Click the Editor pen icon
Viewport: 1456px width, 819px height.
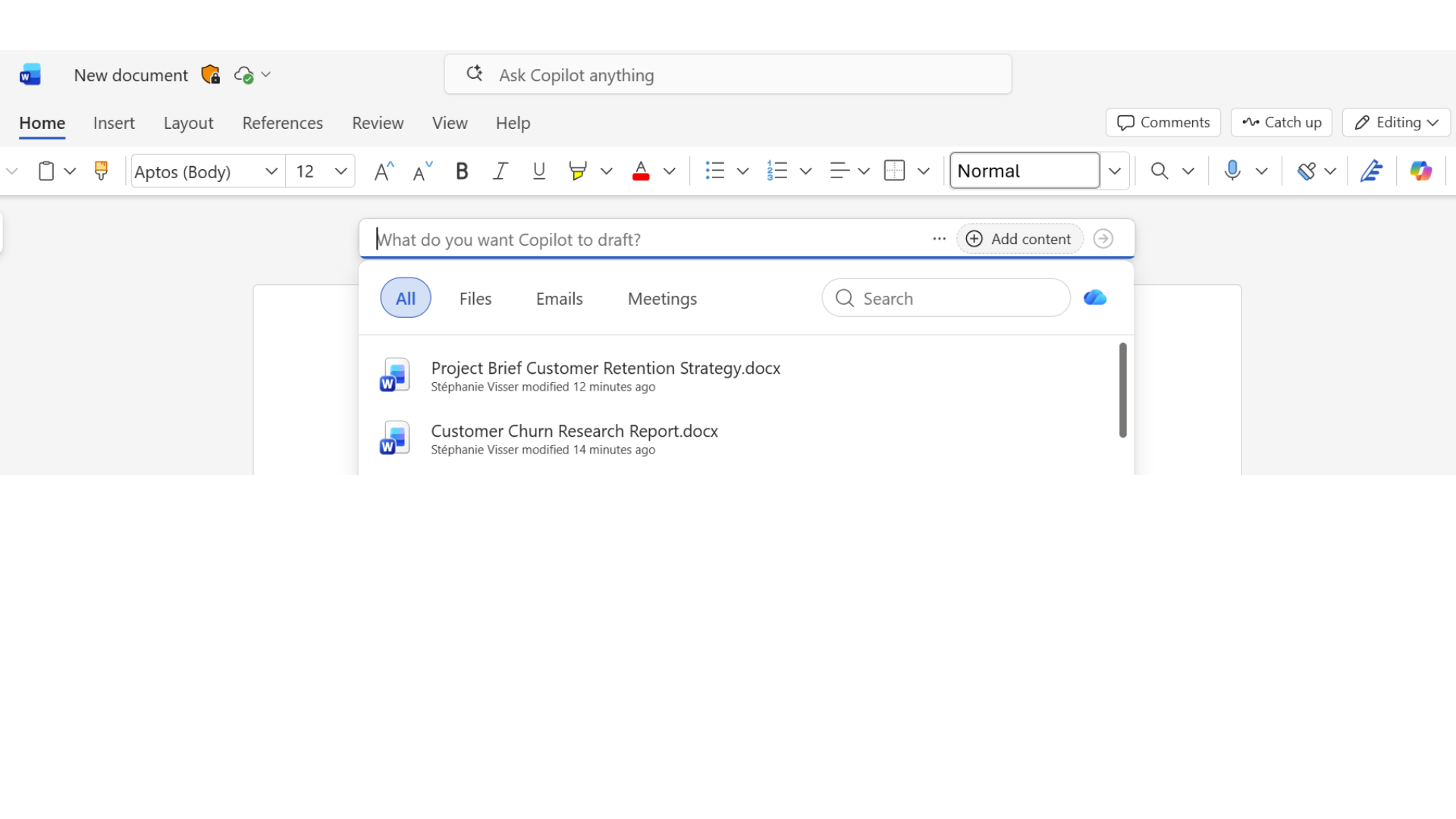pyautogui.click(x=1371, y=171)
